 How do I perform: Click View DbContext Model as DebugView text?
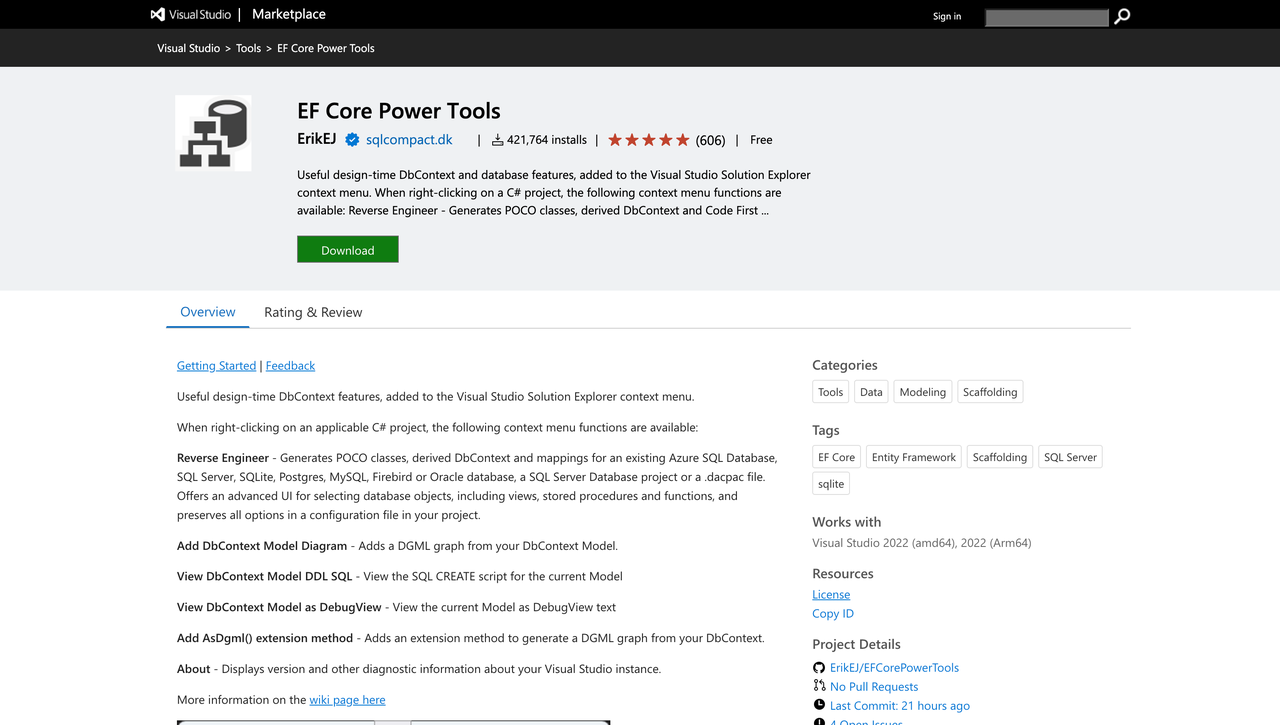tap(279, 607)
